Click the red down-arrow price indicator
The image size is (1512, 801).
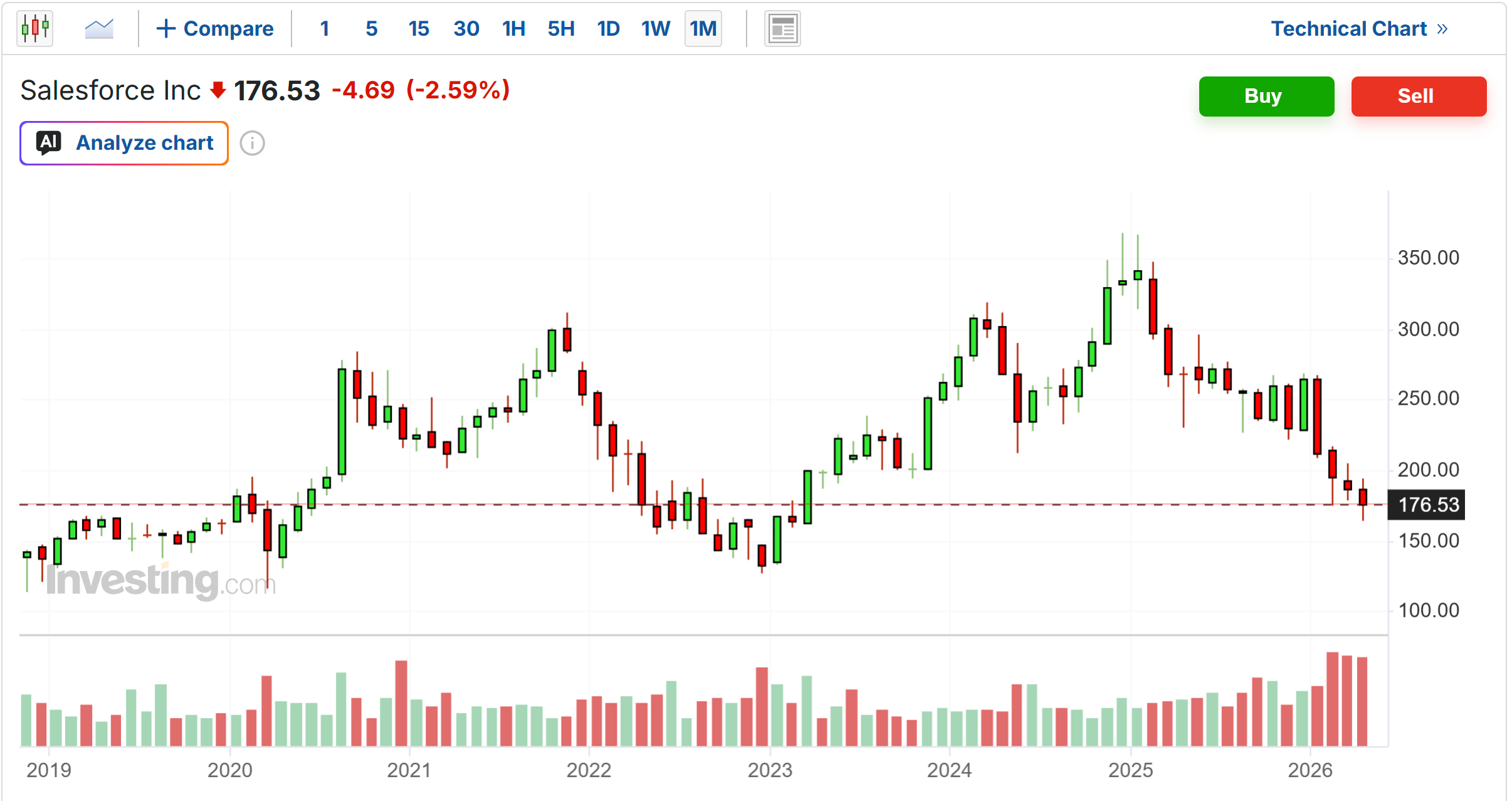218,90
